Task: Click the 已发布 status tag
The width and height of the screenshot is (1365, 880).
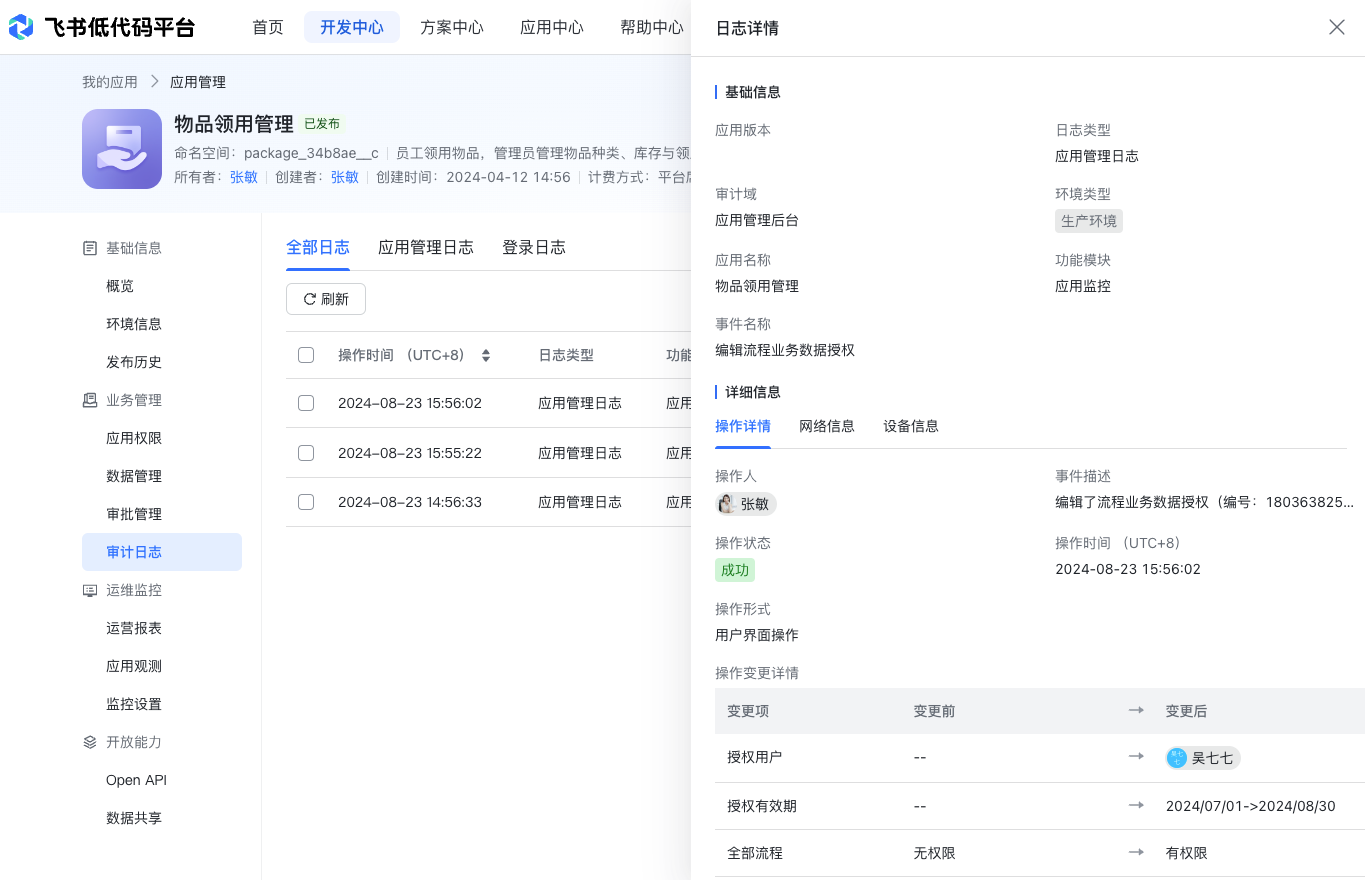Action: click(322, 124)
